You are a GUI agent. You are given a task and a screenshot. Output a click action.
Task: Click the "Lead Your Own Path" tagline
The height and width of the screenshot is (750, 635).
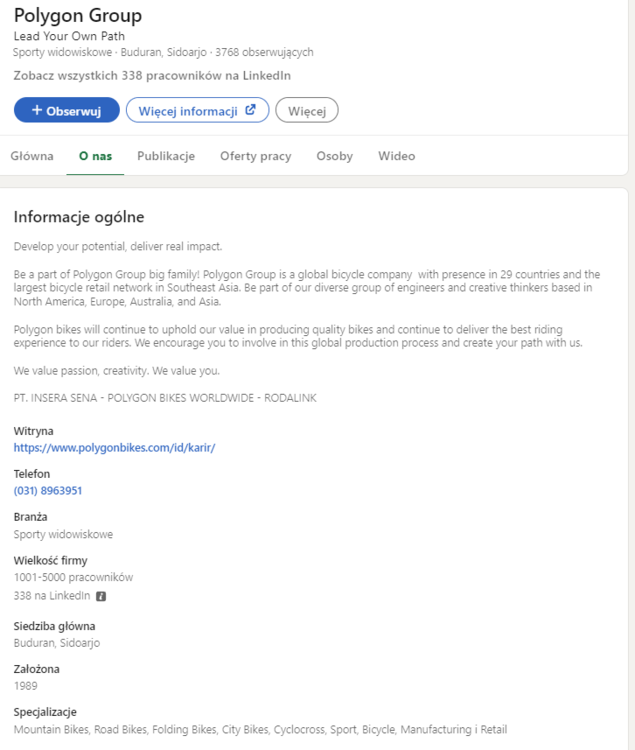click(x=69, y=37)
